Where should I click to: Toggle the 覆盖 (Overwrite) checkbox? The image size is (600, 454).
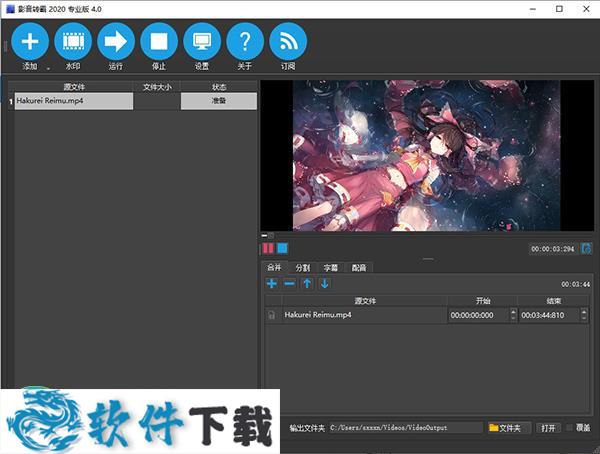point(570,427)
